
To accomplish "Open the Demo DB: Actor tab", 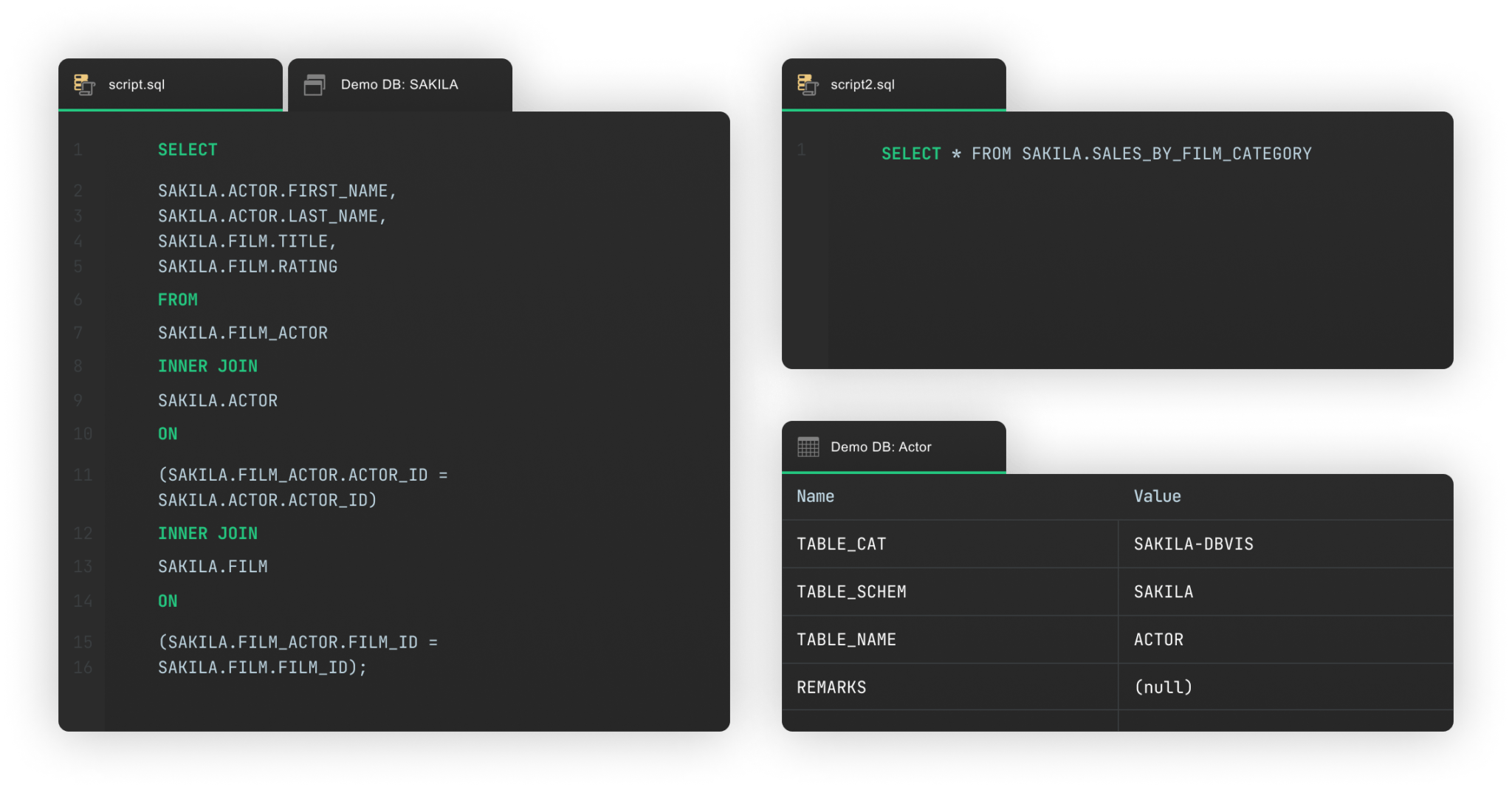I will point(893,447).
